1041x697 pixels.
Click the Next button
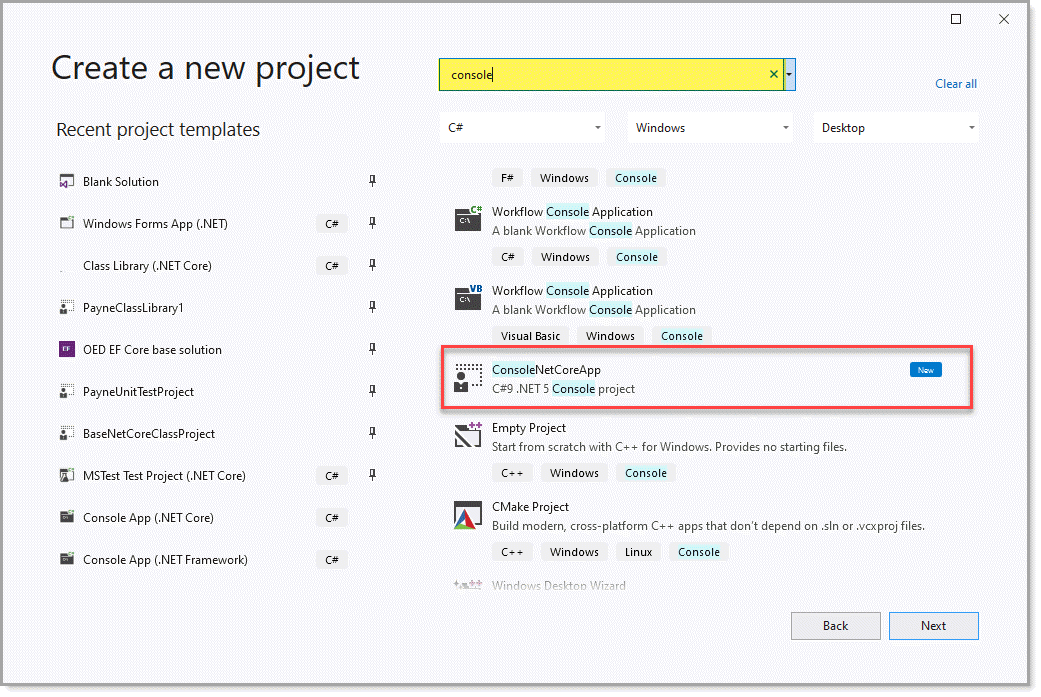click(933, 625)
